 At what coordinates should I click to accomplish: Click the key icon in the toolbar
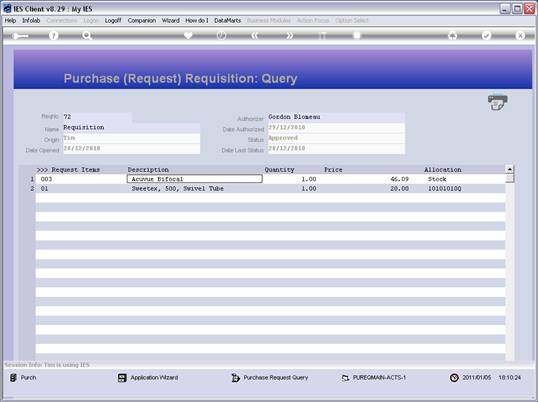coord(20,36)
